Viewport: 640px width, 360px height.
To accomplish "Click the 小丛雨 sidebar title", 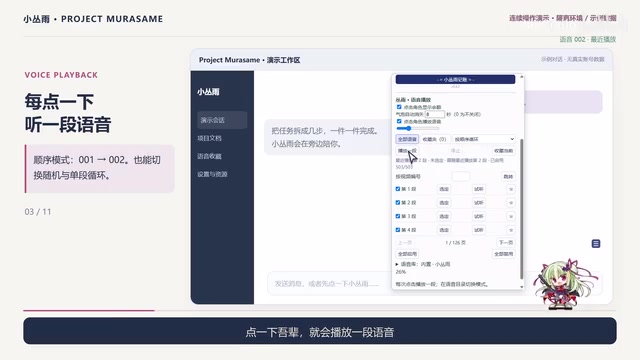I will 208,92.
